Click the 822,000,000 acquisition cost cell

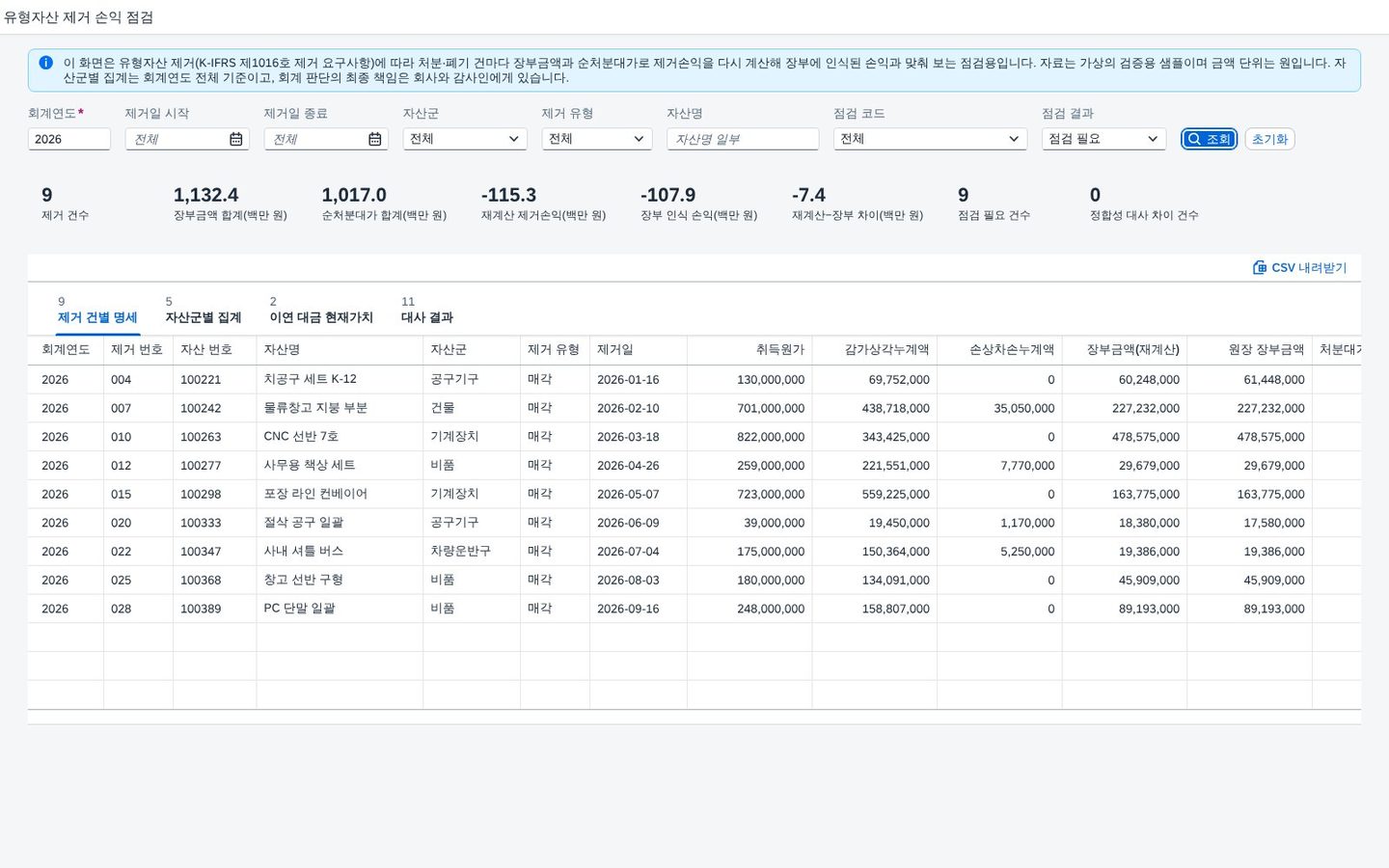pos(749,437)
